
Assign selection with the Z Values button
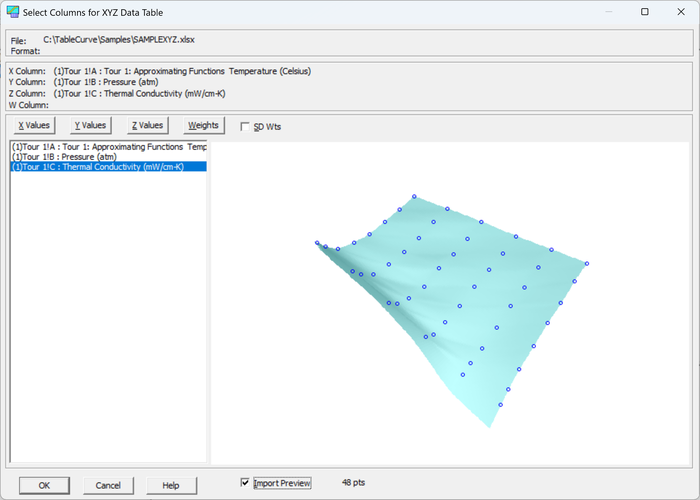click(x=147, y=125)
